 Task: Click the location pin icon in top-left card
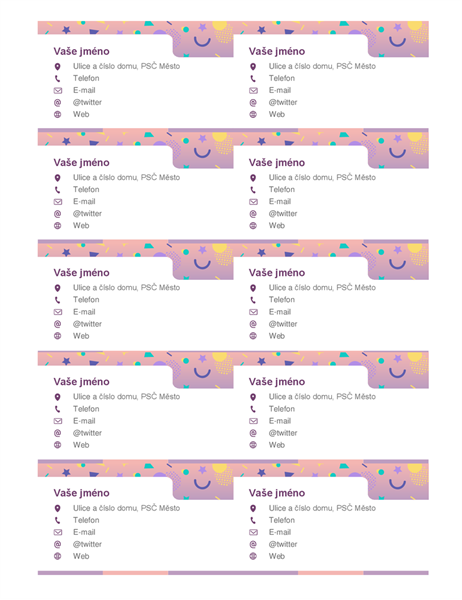click(x=57, y=67)
